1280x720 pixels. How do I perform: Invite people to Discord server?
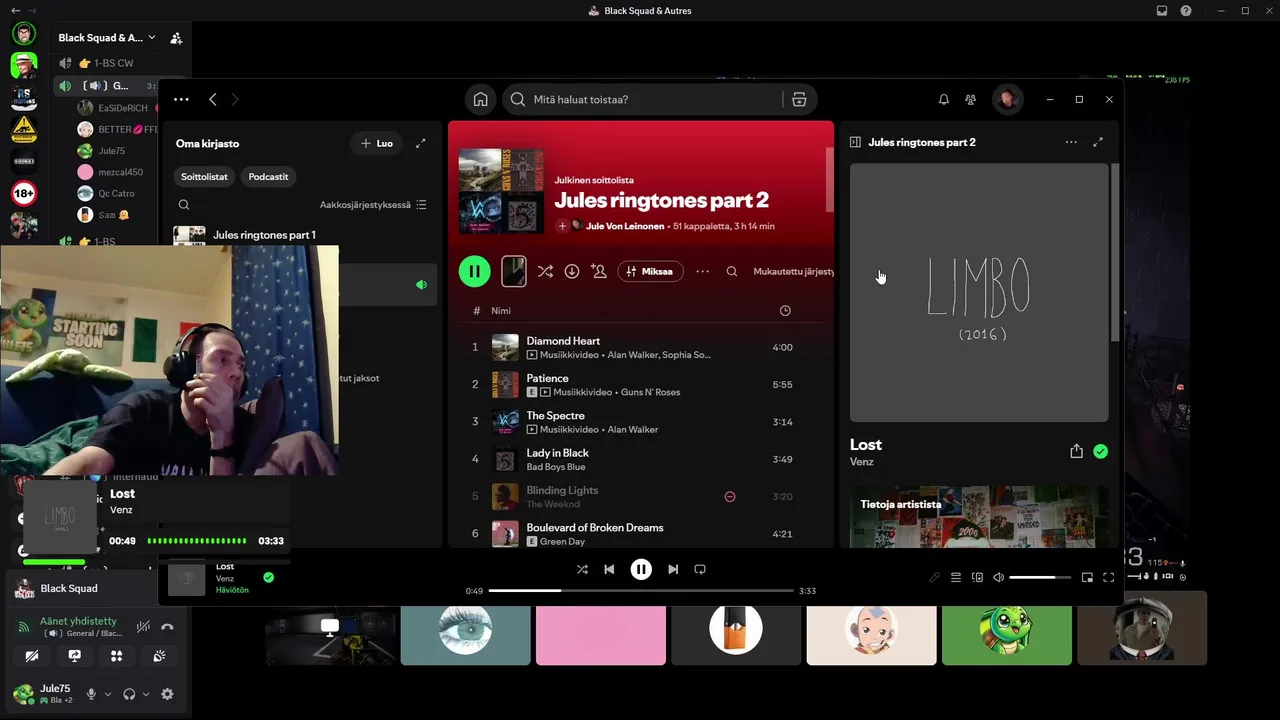click(x=176, y=38)
